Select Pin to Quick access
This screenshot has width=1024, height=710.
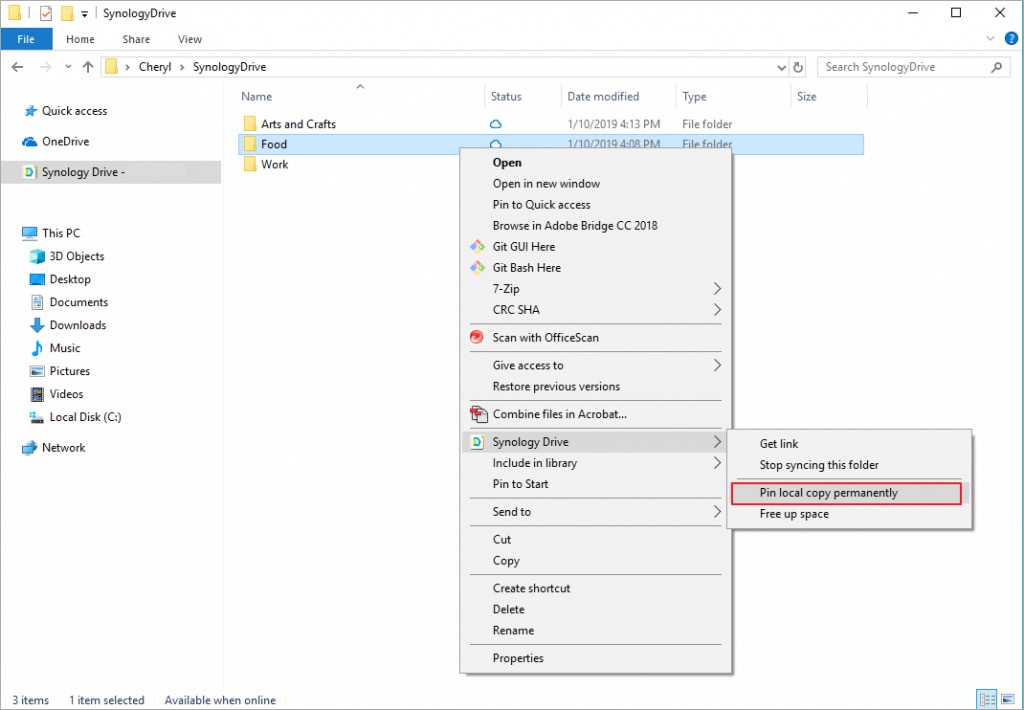[x=541, y=204]
